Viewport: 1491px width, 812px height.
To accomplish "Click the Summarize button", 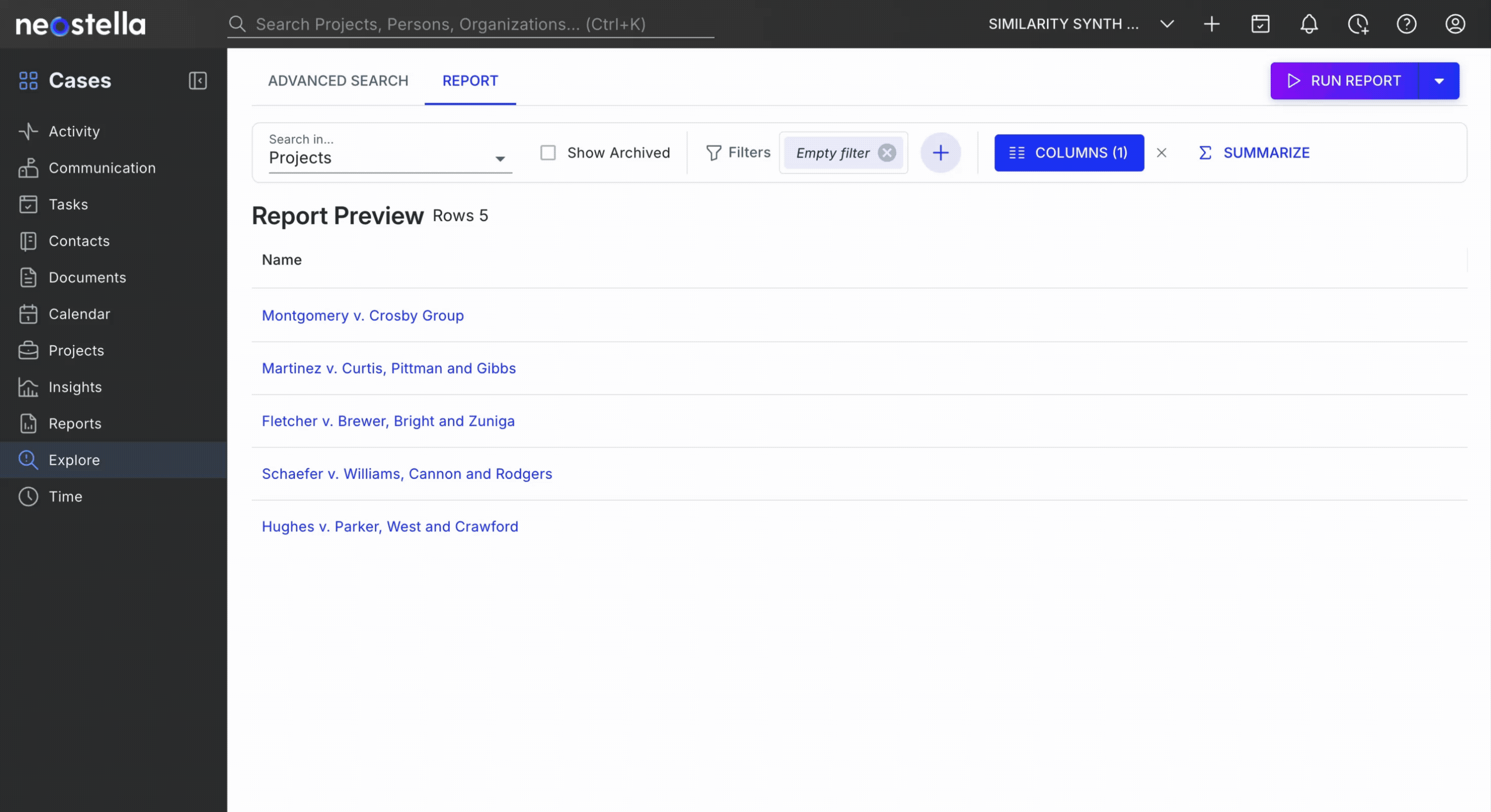I will 1253,153.
